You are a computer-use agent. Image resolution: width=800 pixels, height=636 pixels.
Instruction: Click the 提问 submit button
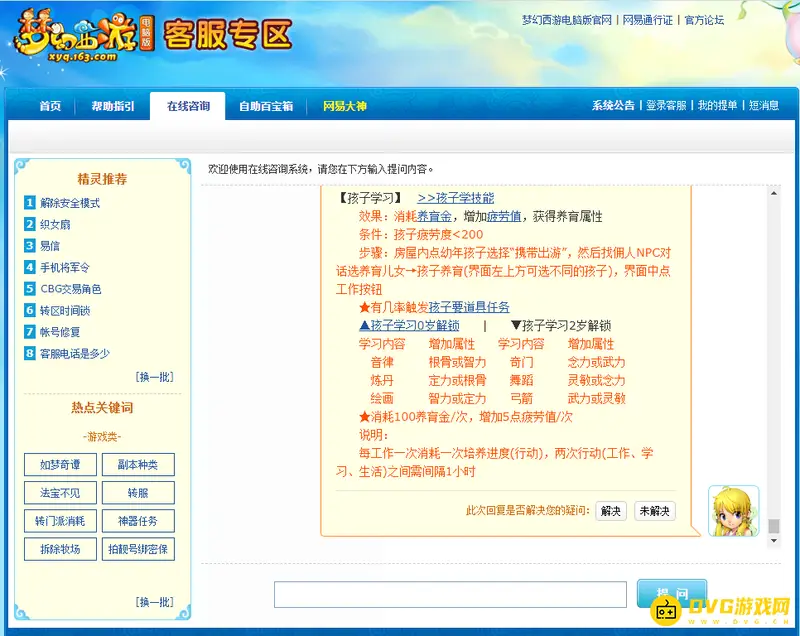pos(672,593)
